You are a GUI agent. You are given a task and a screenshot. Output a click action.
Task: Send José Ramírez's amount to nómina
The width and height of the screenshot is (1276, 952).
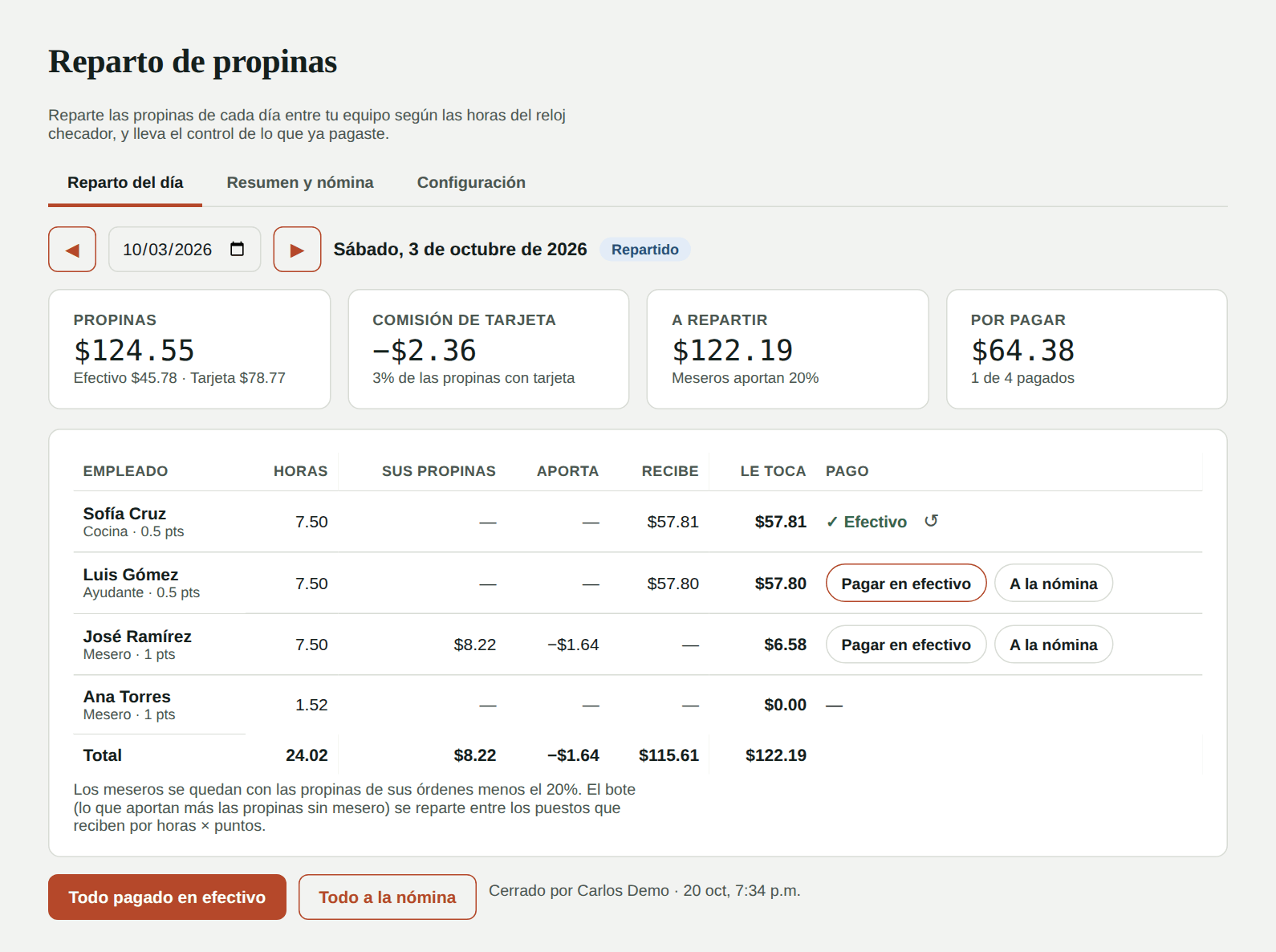1054,645
